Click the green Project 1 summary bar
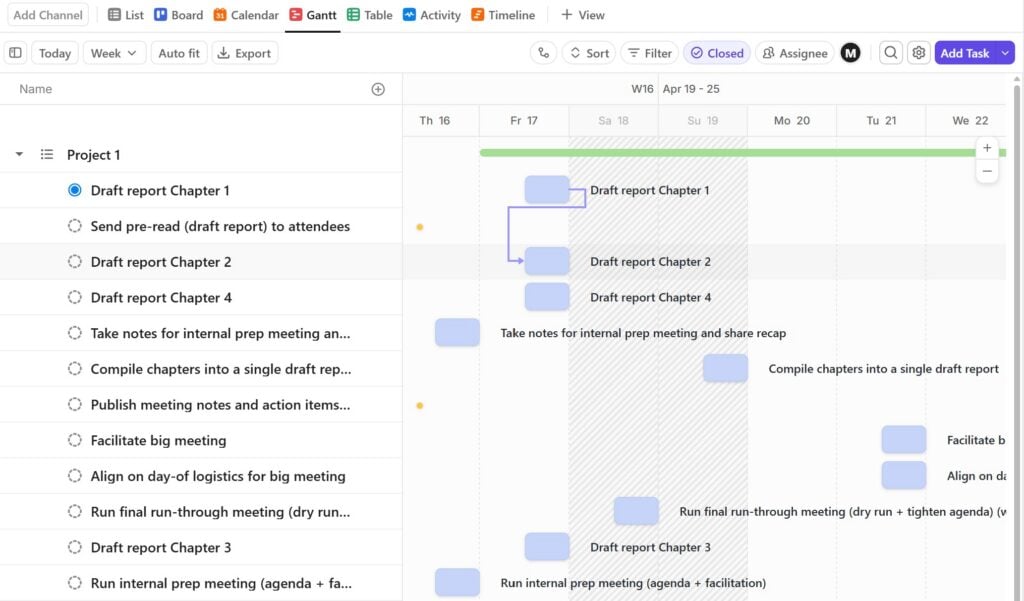1024x601 pixels. (x=742, y=153)
